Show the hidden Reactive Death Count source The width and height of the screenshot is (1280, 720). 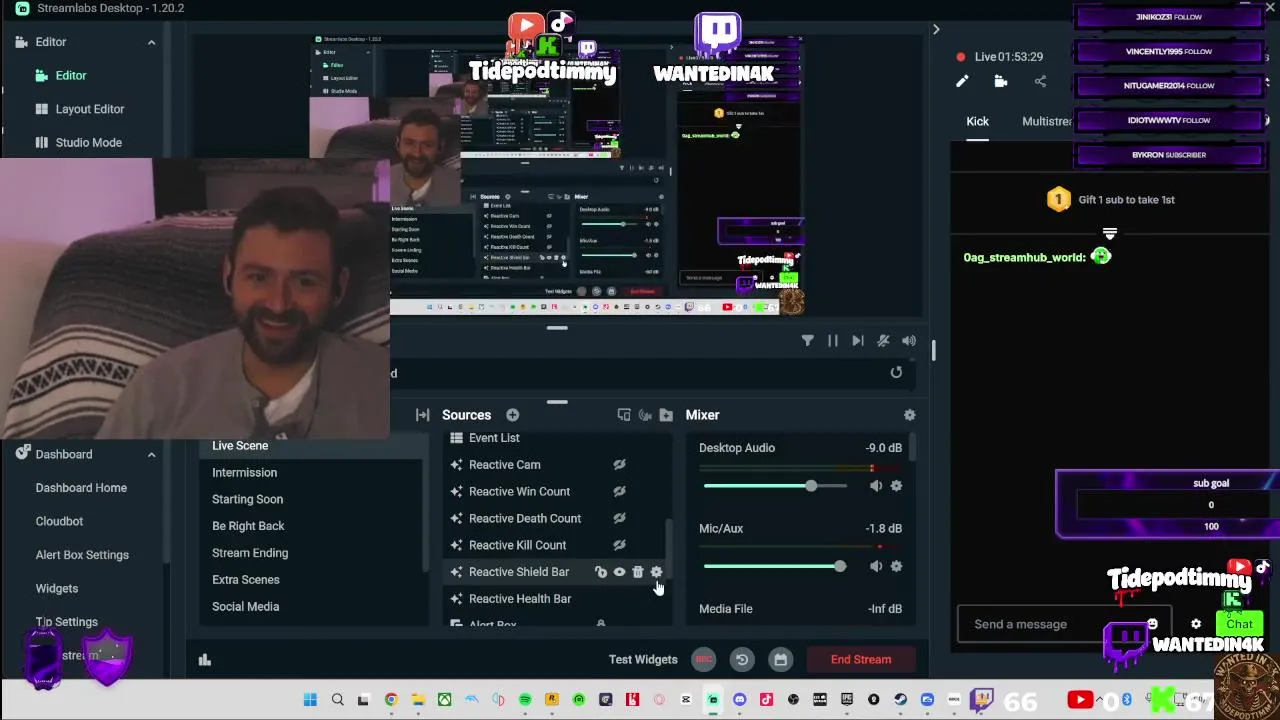pyautogui.click(x=619, y=518)
